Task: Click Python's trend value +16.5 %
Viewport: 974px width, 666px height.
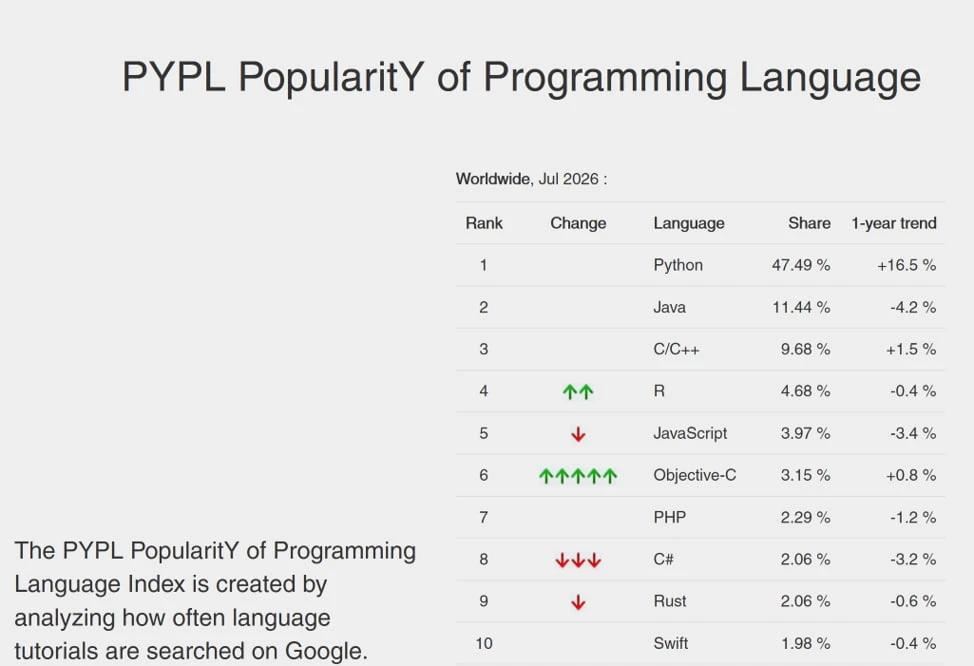Action: pyautogui.click(x=906, y=265)
